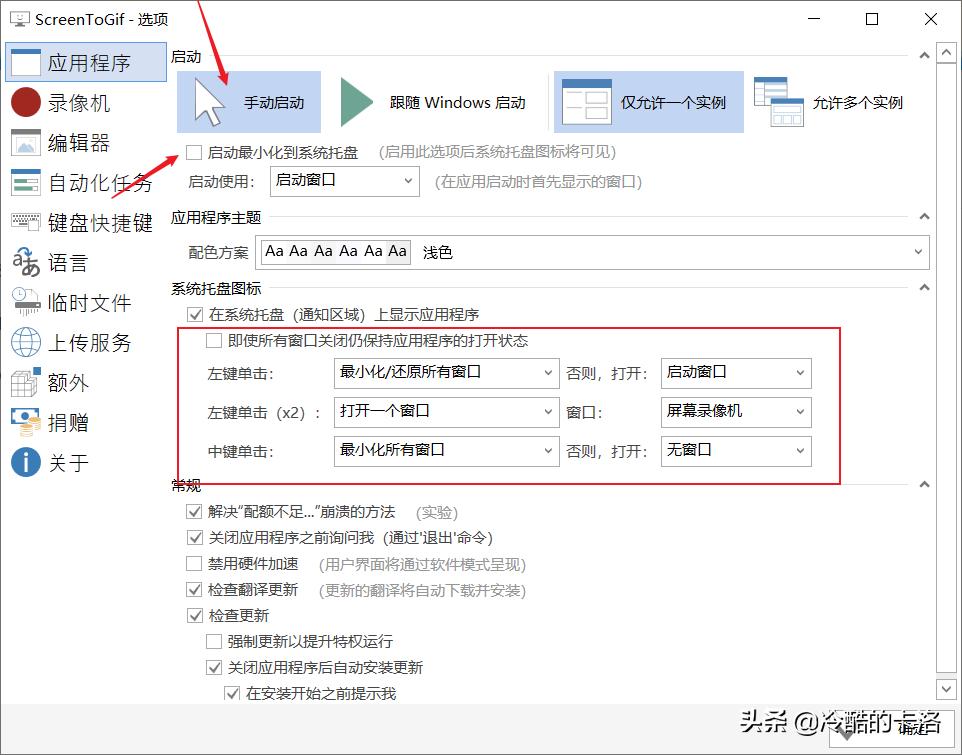Open the 语言 settings page
This screenshot has width=962, height=755.
62,262
